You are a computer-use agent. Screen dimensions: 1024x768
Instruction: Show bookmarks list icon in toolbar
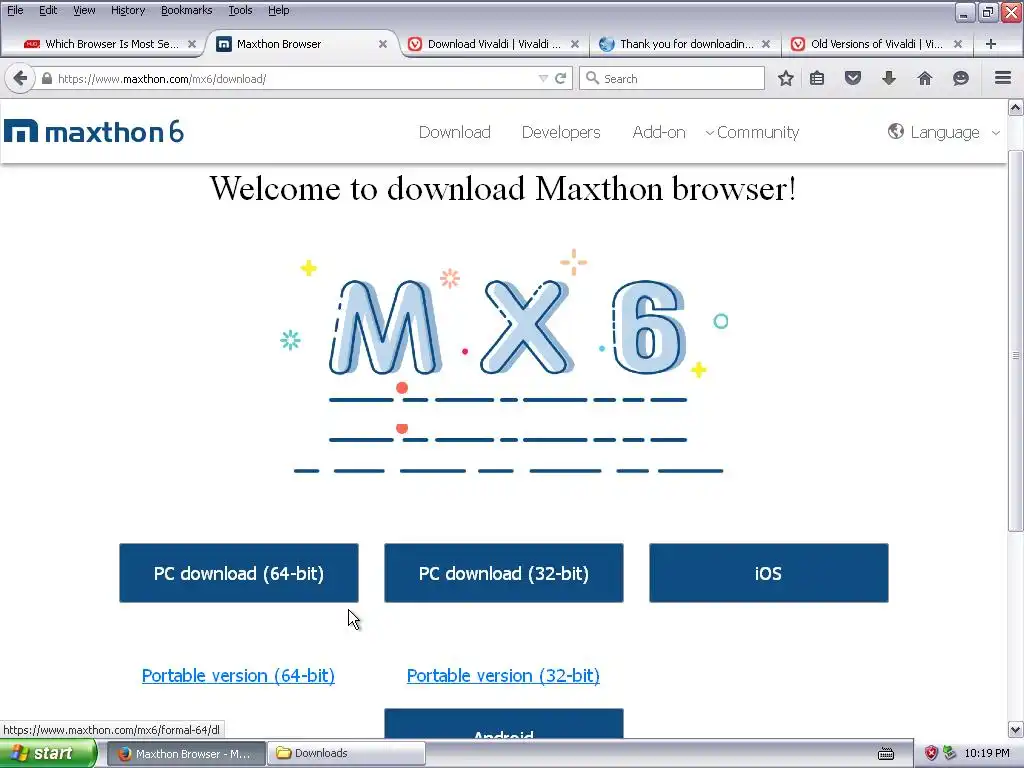click(x=817, y=78)
